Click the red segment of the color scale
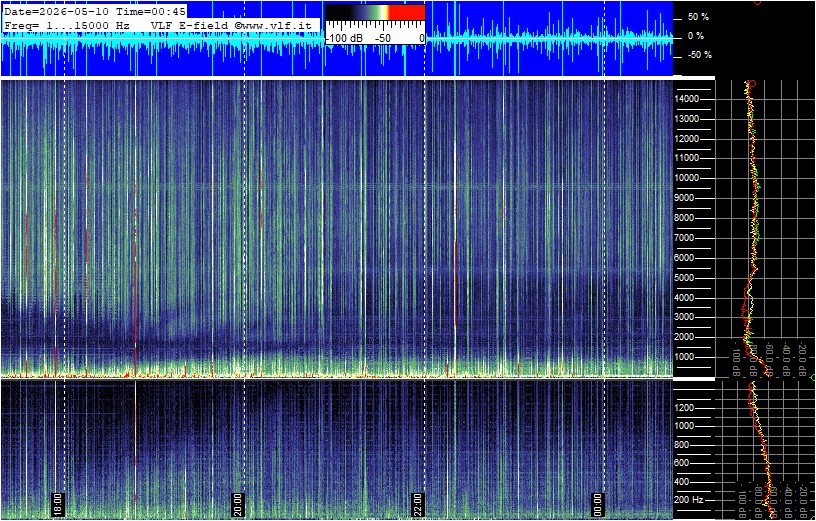This screenshot has width=816, height=521. [x=407, y=12]
